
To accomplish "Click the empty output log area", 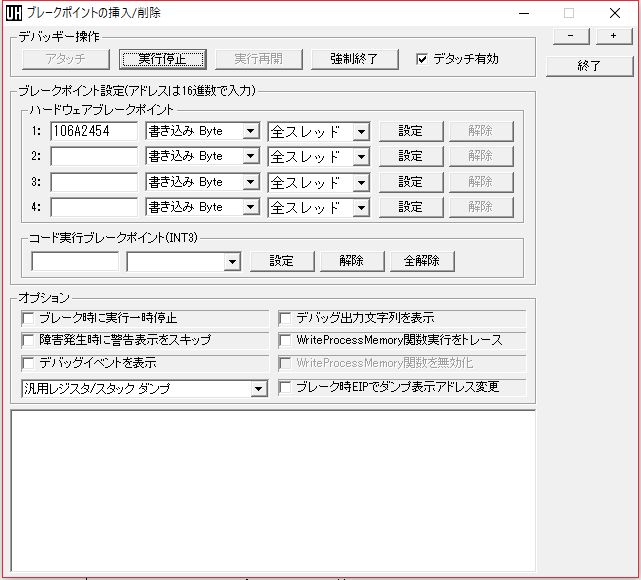I will tap(273, 491).
